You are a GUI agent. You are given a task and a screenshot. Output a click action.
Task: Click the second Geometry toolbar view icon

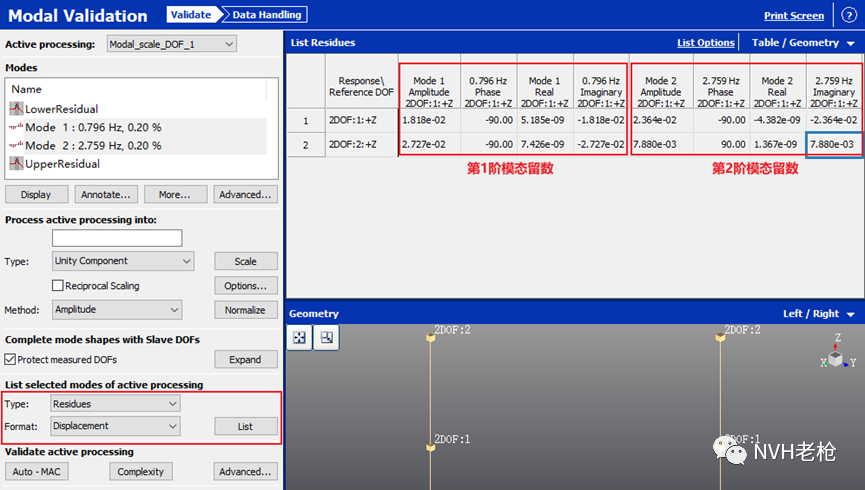pyautogui.click(x=327, y=337)
